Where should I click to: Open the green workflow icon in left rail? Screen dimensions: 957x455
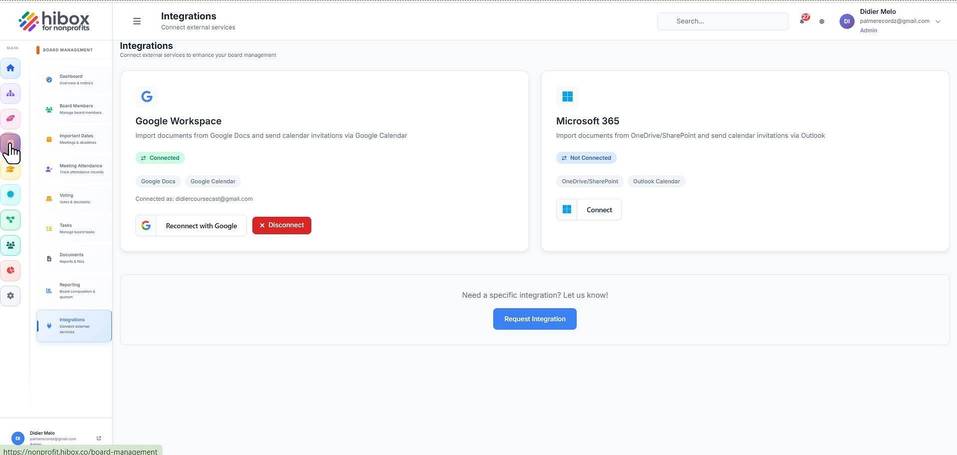[x=10, y=220]
